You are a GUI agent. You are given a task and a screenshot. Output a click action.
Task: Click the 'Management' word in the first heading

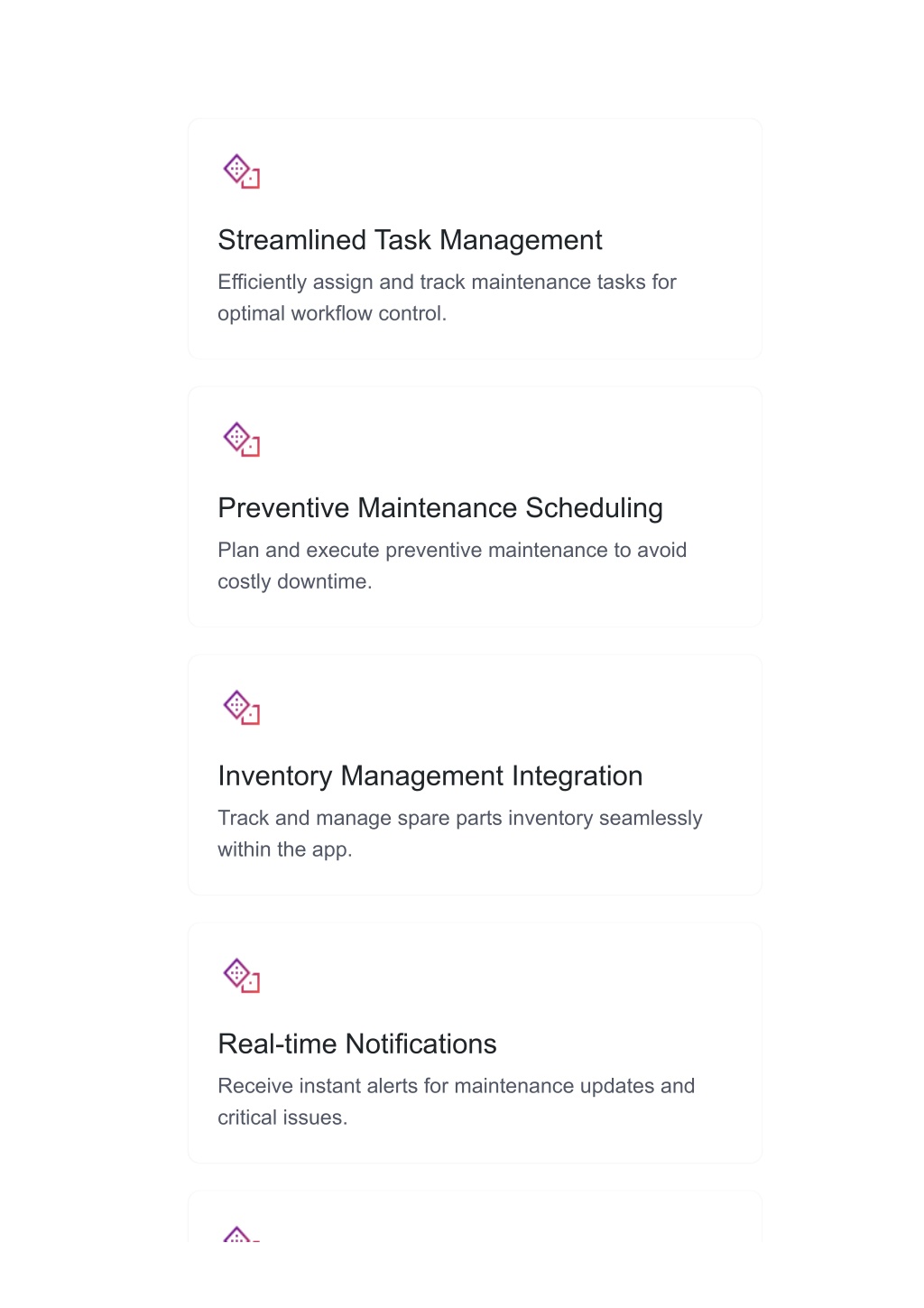point(521,240)
